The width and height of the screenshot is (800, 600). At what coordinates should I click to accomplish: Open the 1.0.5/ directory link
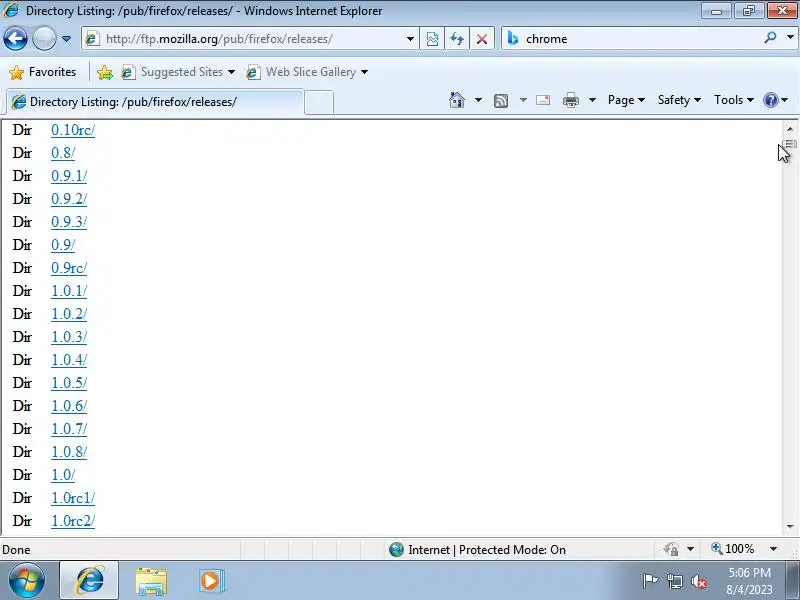[x=69, y=383]
